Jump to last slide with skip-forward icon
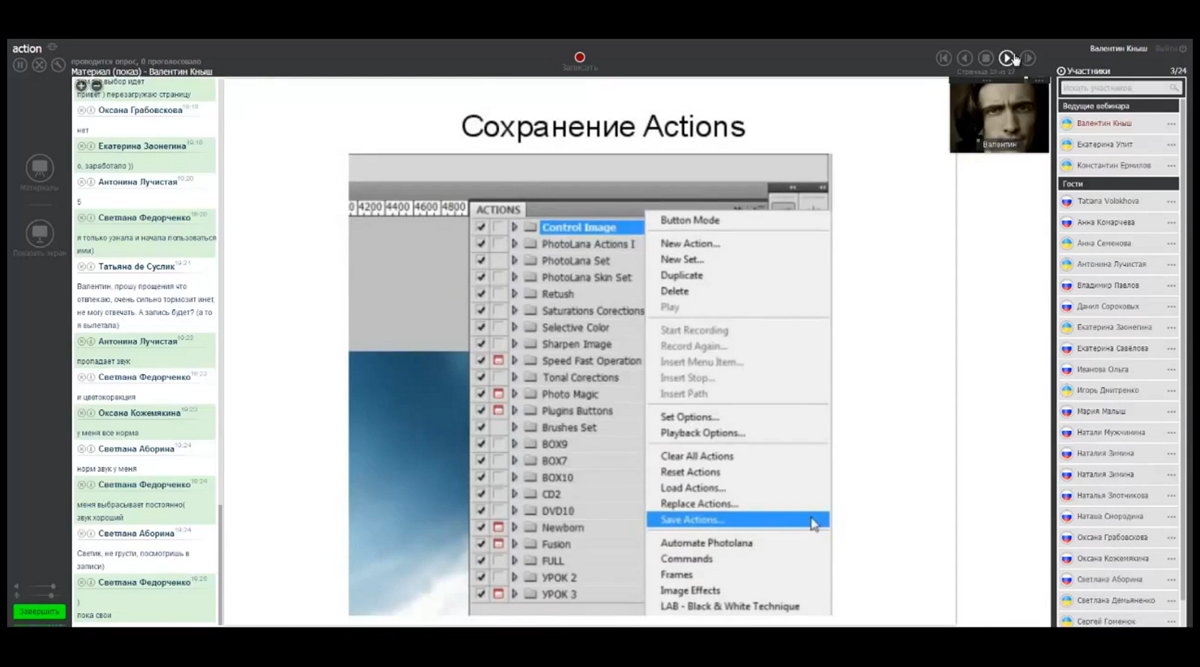The image size is (1200, 667). point(1028,58)
